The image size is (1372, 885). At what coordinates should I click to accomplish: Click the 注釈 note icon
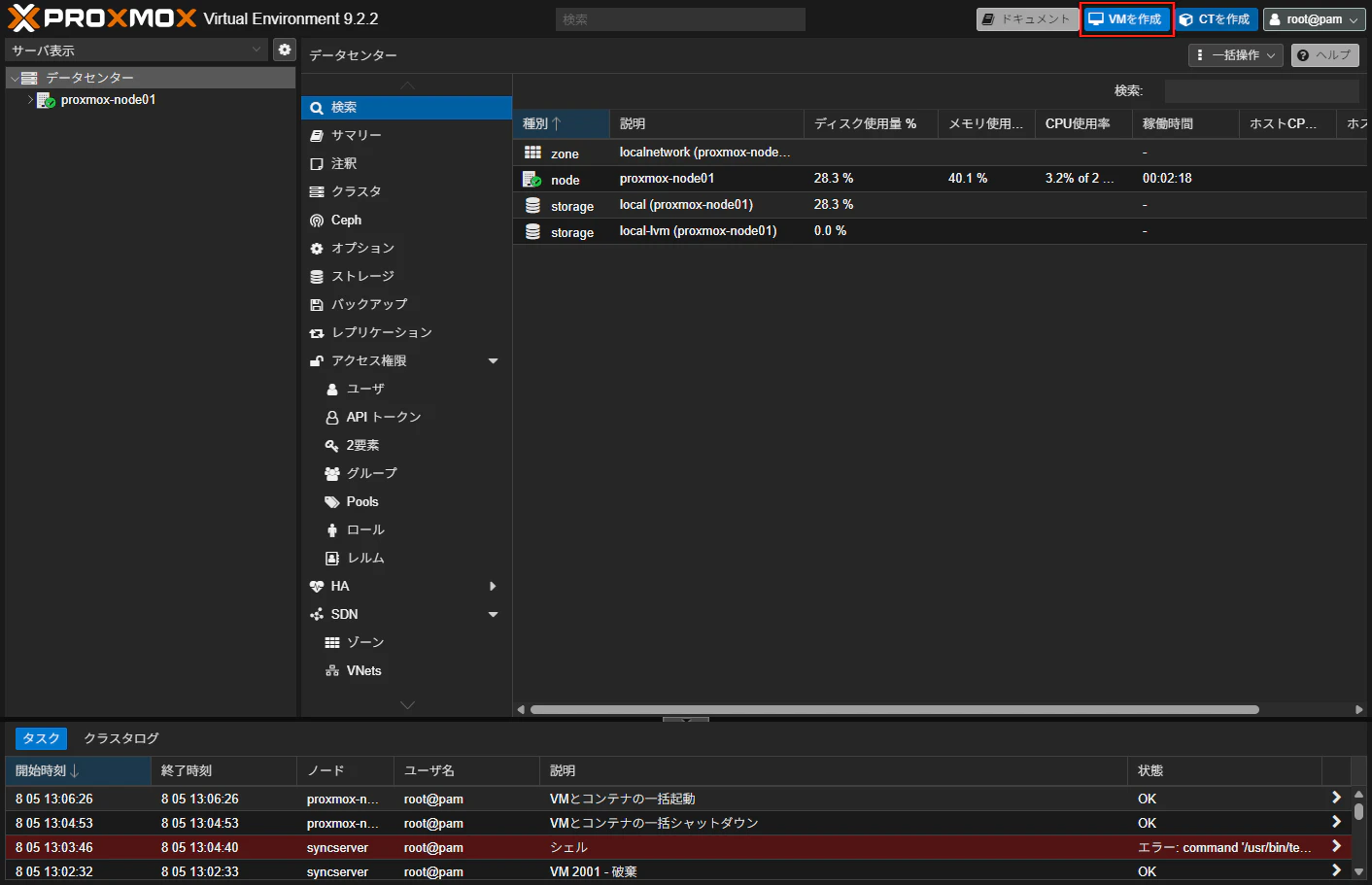(317, 164)
